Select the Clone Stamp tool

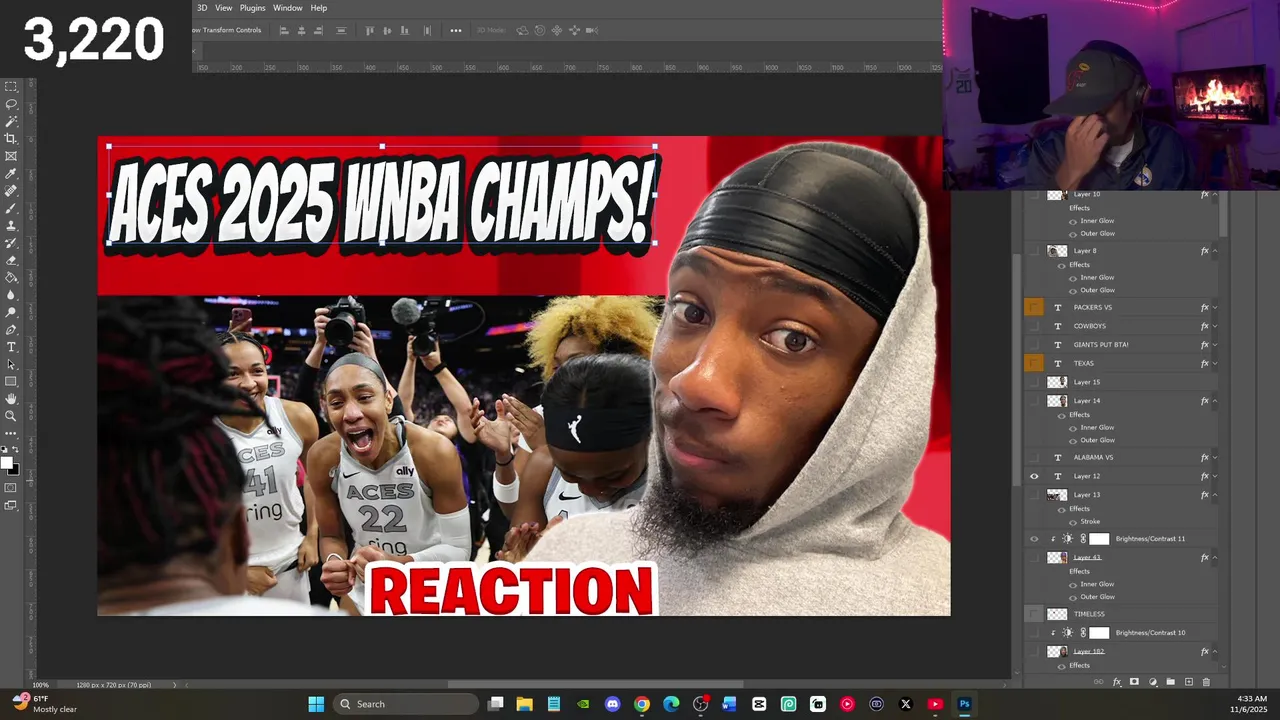click(11, 225)
